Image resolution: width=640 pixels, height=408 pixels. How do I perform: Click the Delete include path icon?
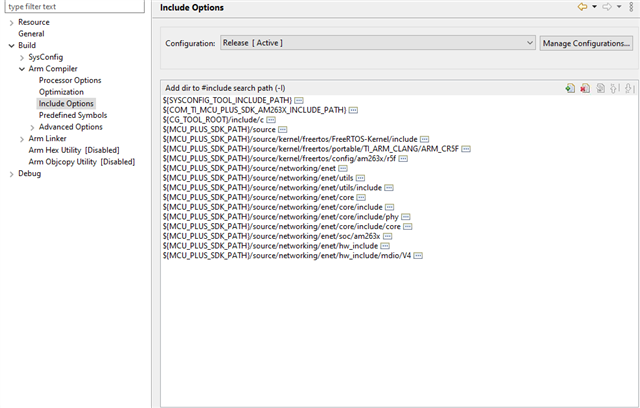click(585, 88)
